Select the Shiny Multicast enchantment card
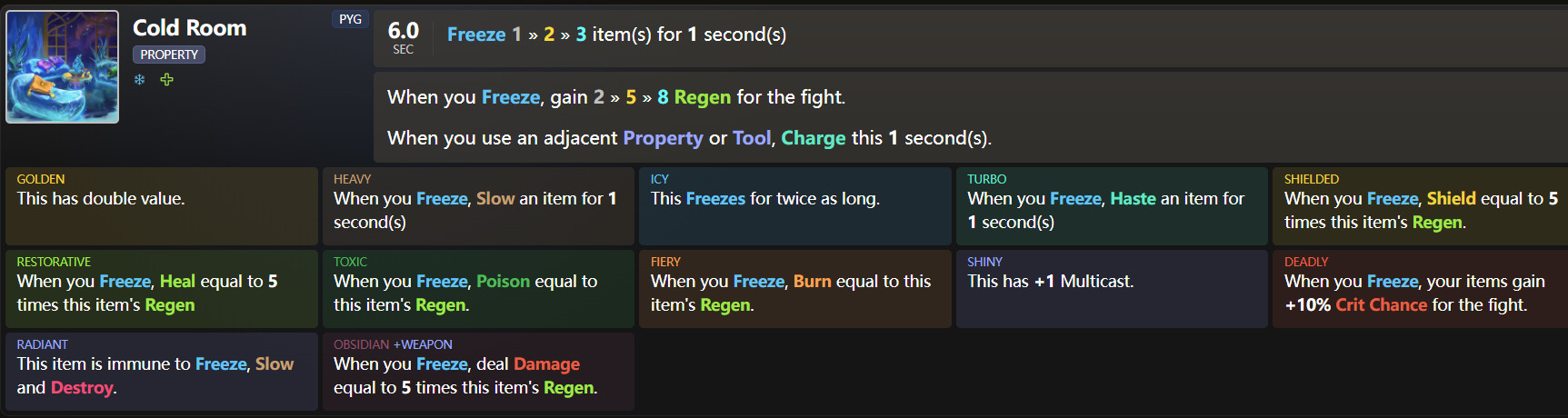1568x418 pixels. [x=1112, y=288]
